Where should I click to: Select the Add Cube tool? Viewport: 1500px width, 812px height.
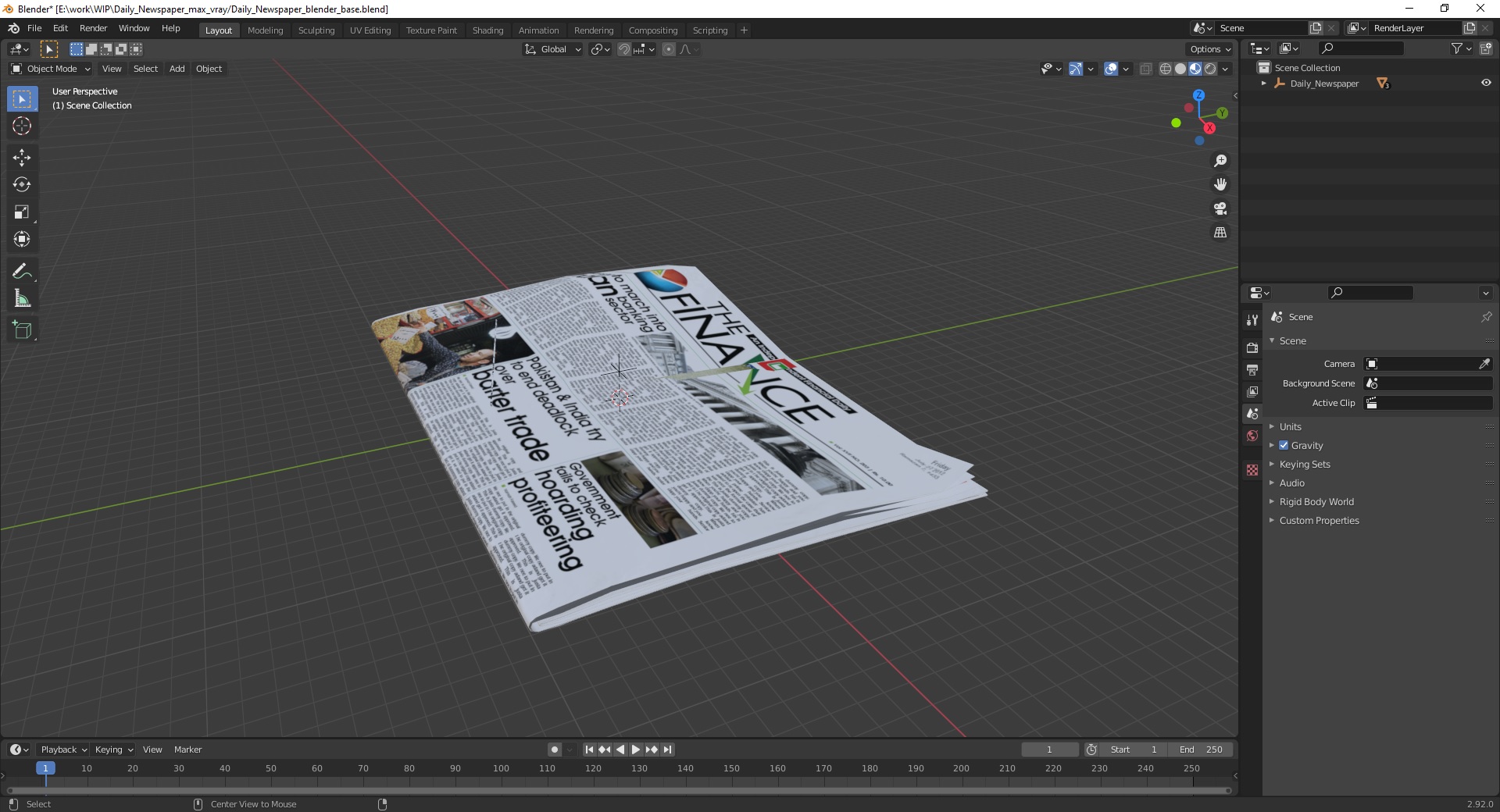22,330
